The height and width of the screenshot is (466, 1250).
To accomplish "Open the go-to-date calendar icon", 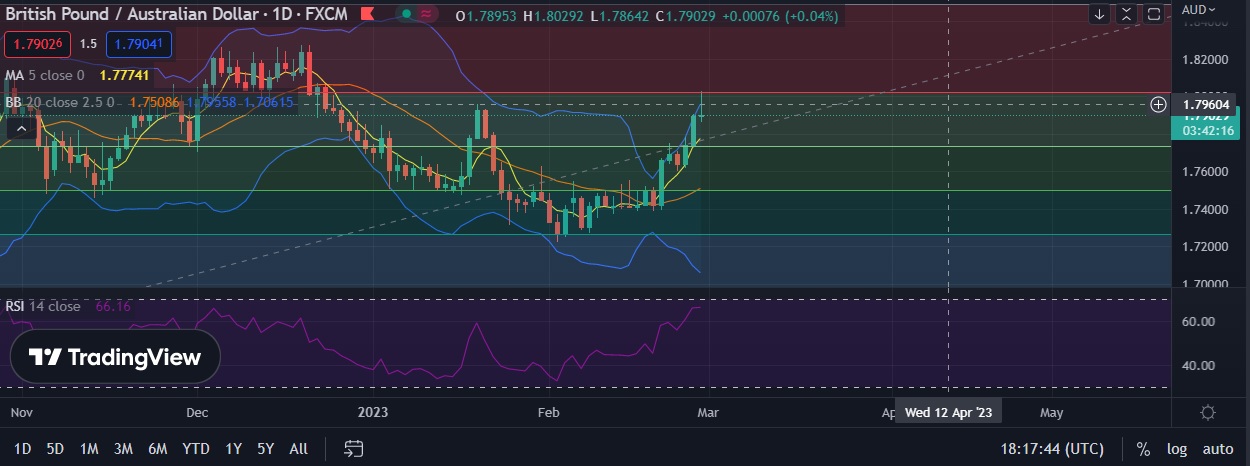I will 353,448.
